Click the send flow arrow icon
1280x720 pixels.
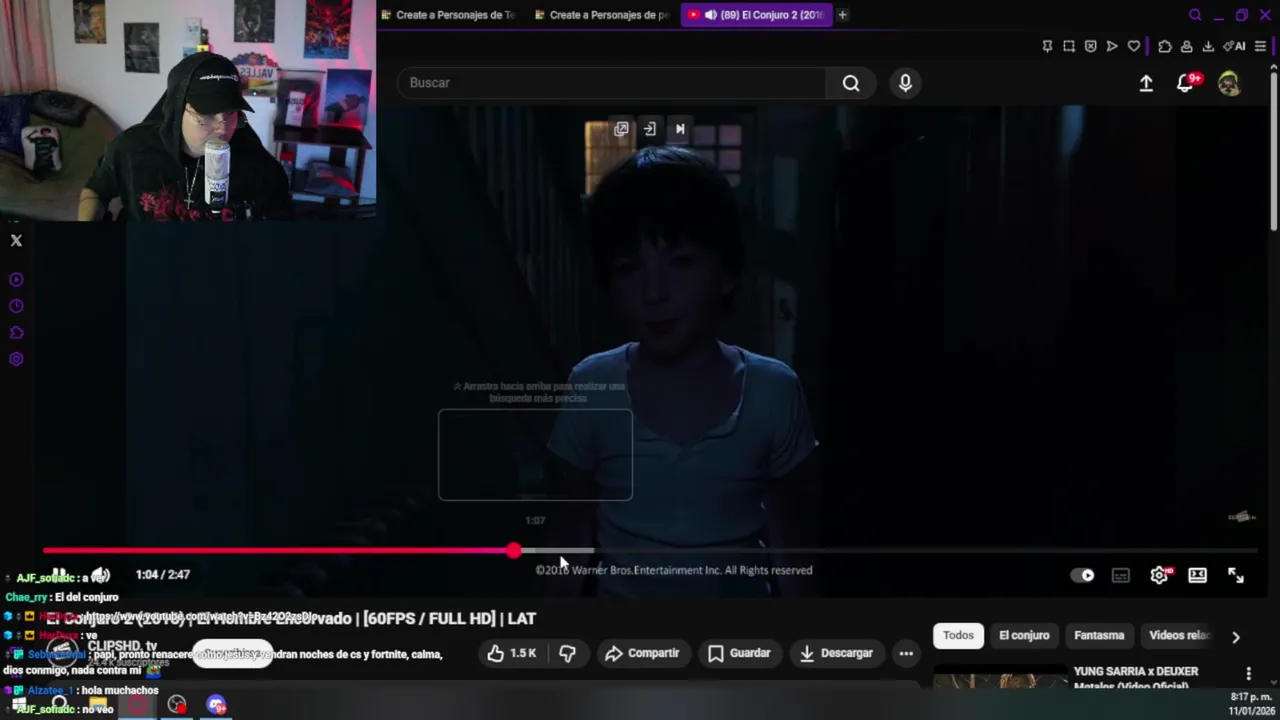click(1112, 46)
